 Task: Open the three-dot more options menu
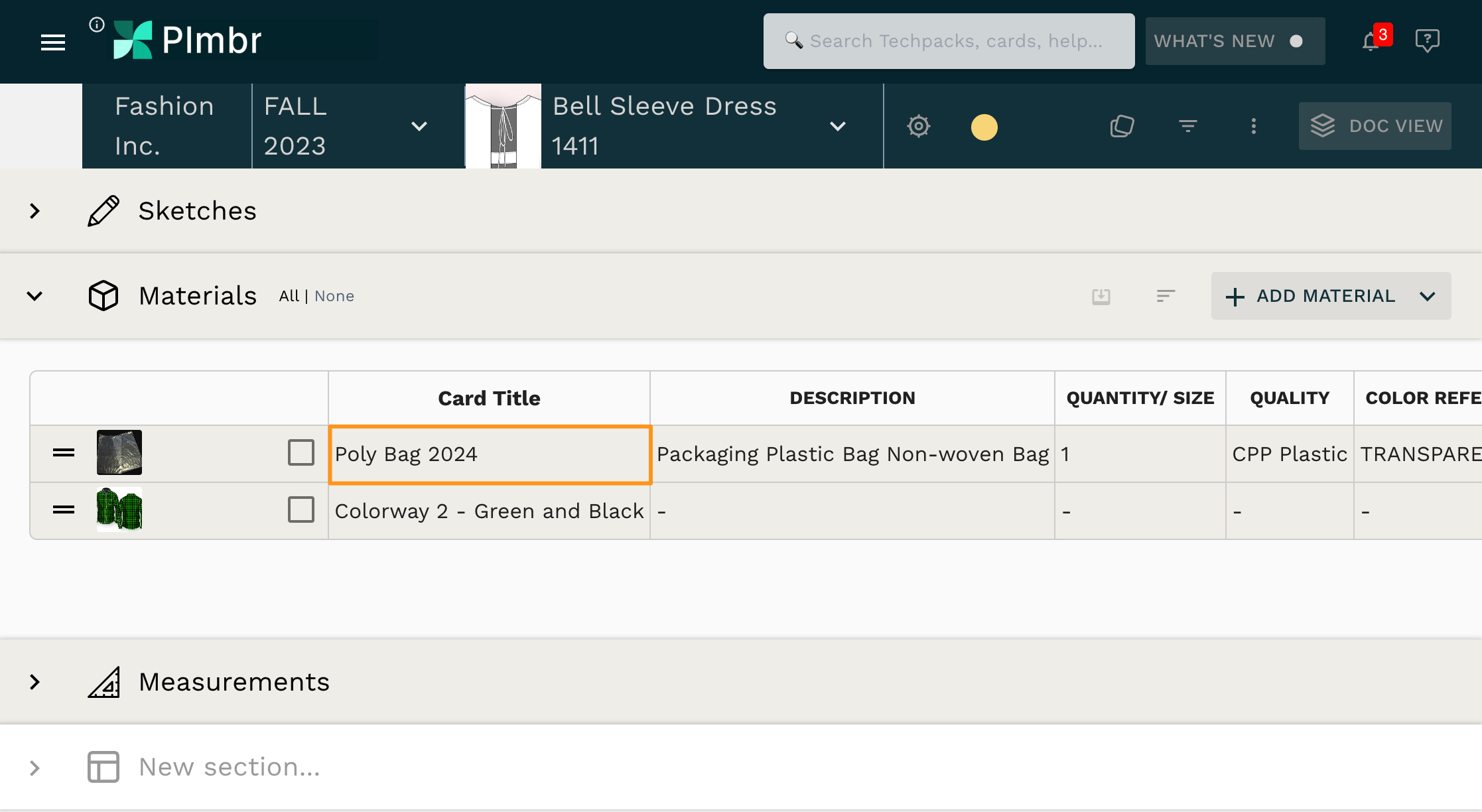coord(1253,126)
